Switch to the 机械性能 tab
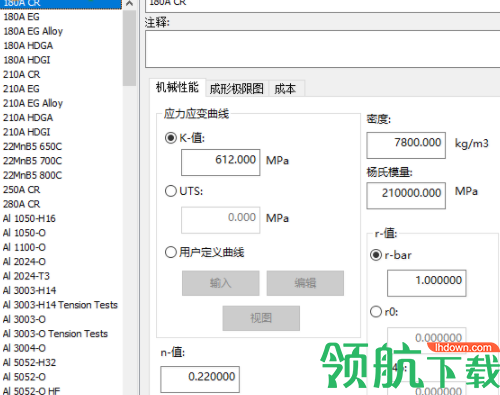500x395 pixels. point(177,88)
